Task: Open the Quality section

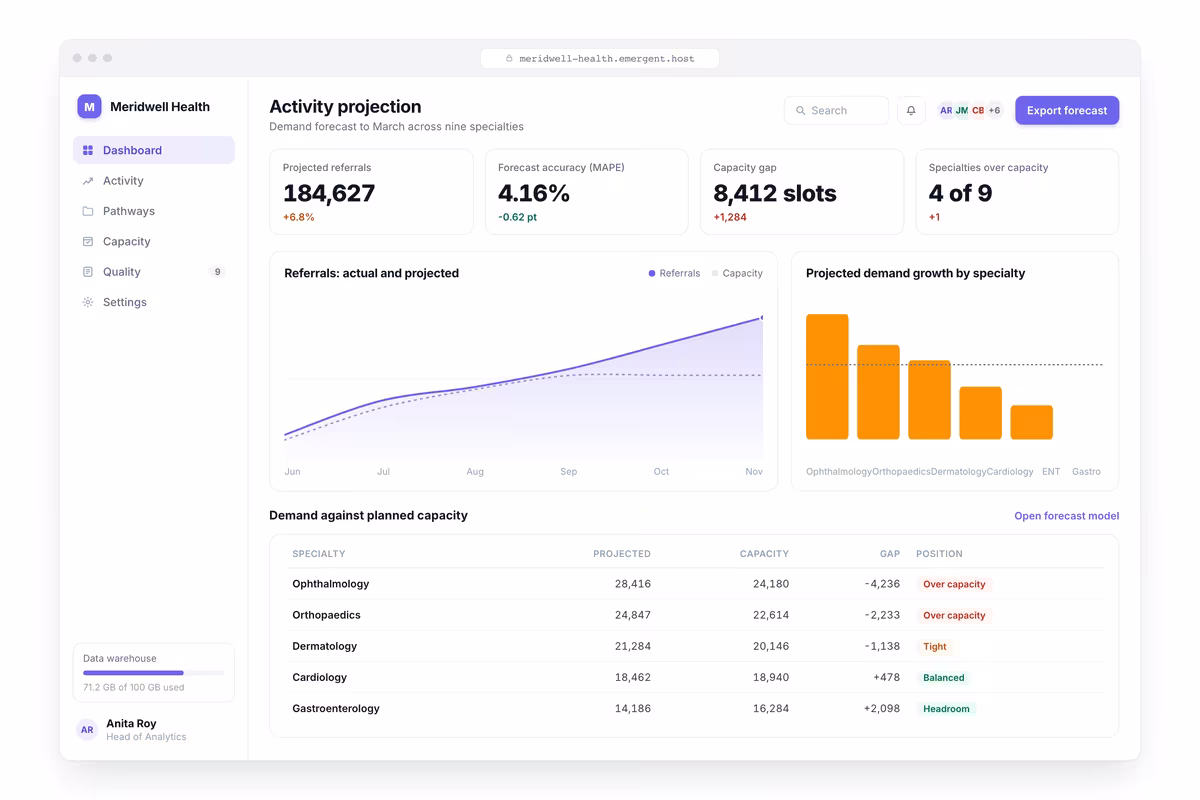Action: [154, 272]
